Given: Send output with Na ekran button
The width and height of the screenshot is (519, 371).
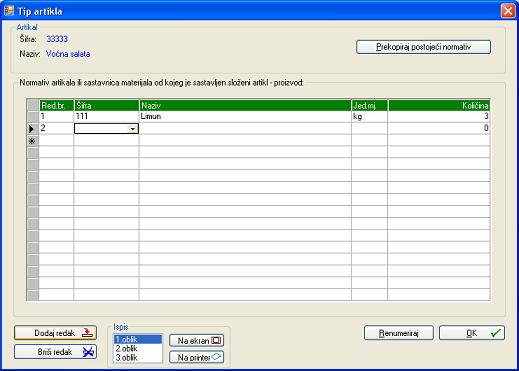Looking at the screenshot, I should (x=196, y=341).
